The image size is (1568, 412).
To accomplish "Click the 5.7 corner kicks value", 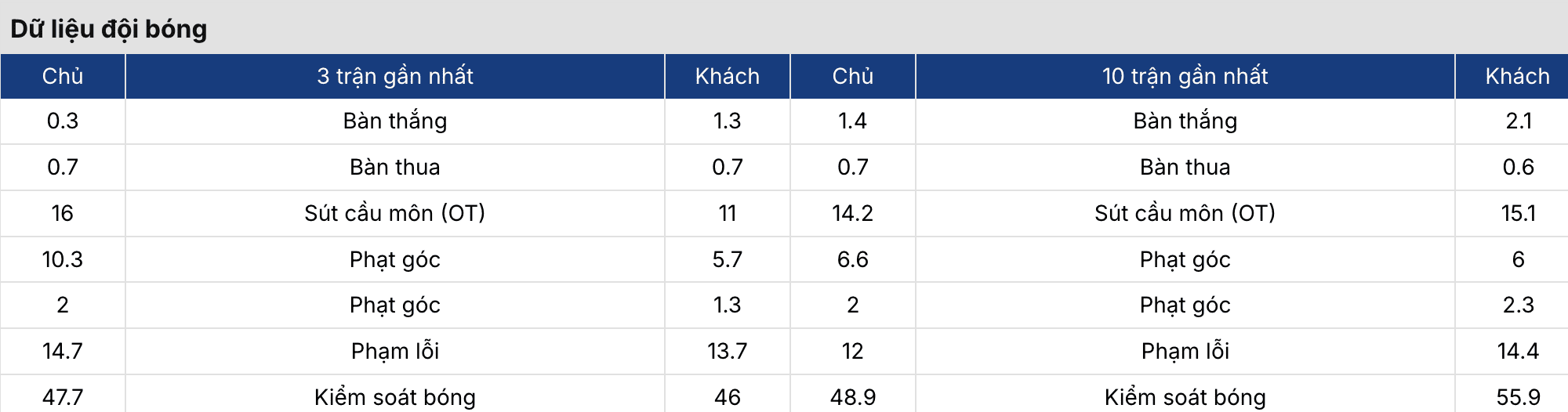I will point(727,259).
